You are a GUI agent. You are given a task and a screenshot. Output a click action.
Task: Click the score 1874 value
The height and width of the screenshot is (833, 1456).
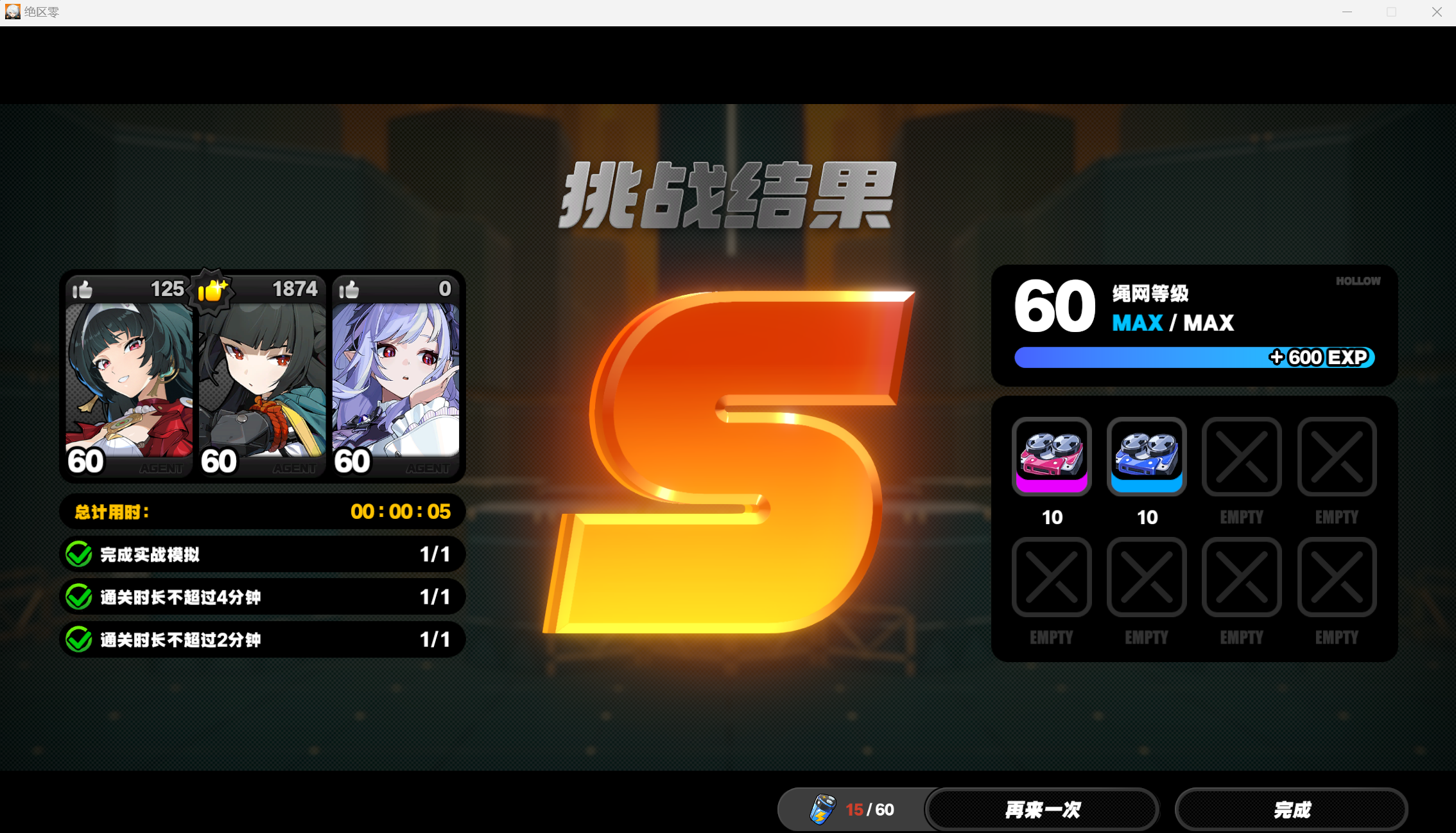tap(295, 289)
